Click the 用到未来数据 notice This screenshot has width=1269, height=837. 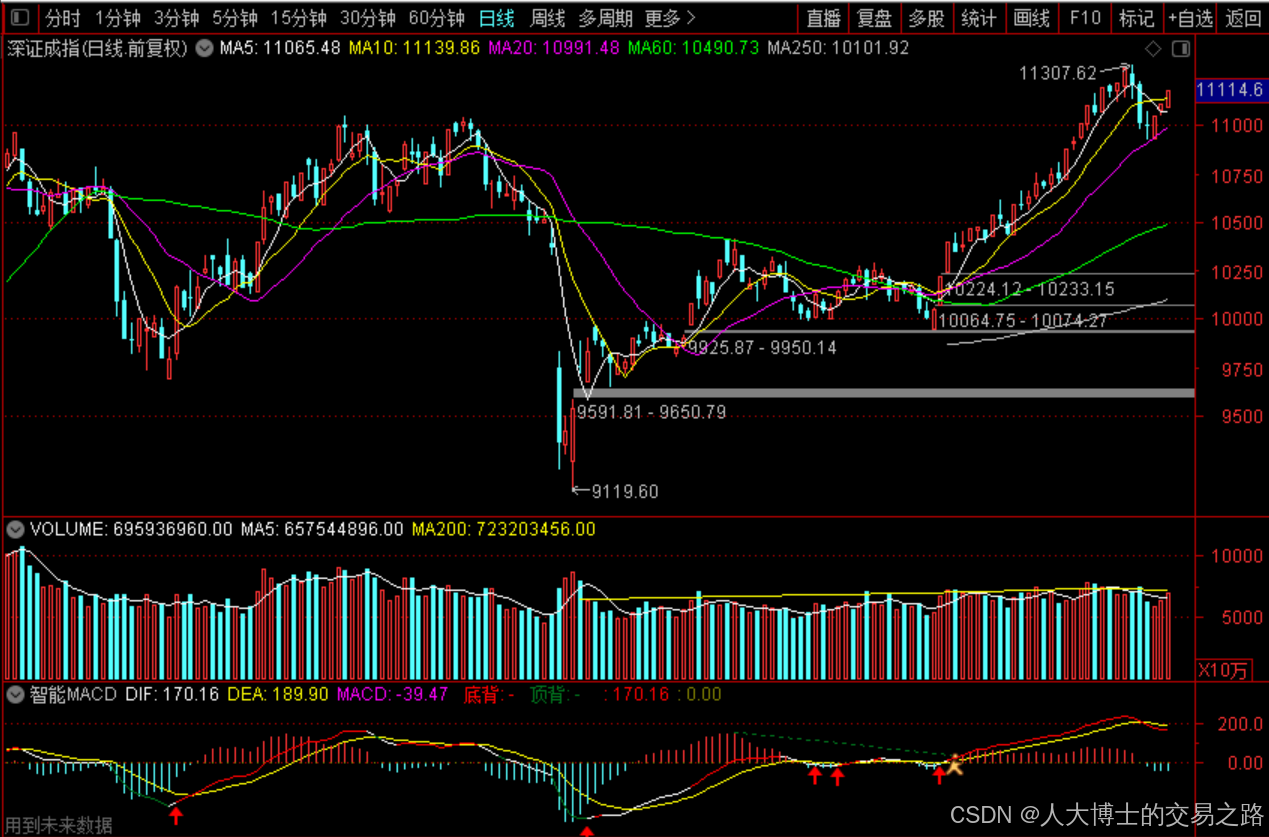point(59,825)
